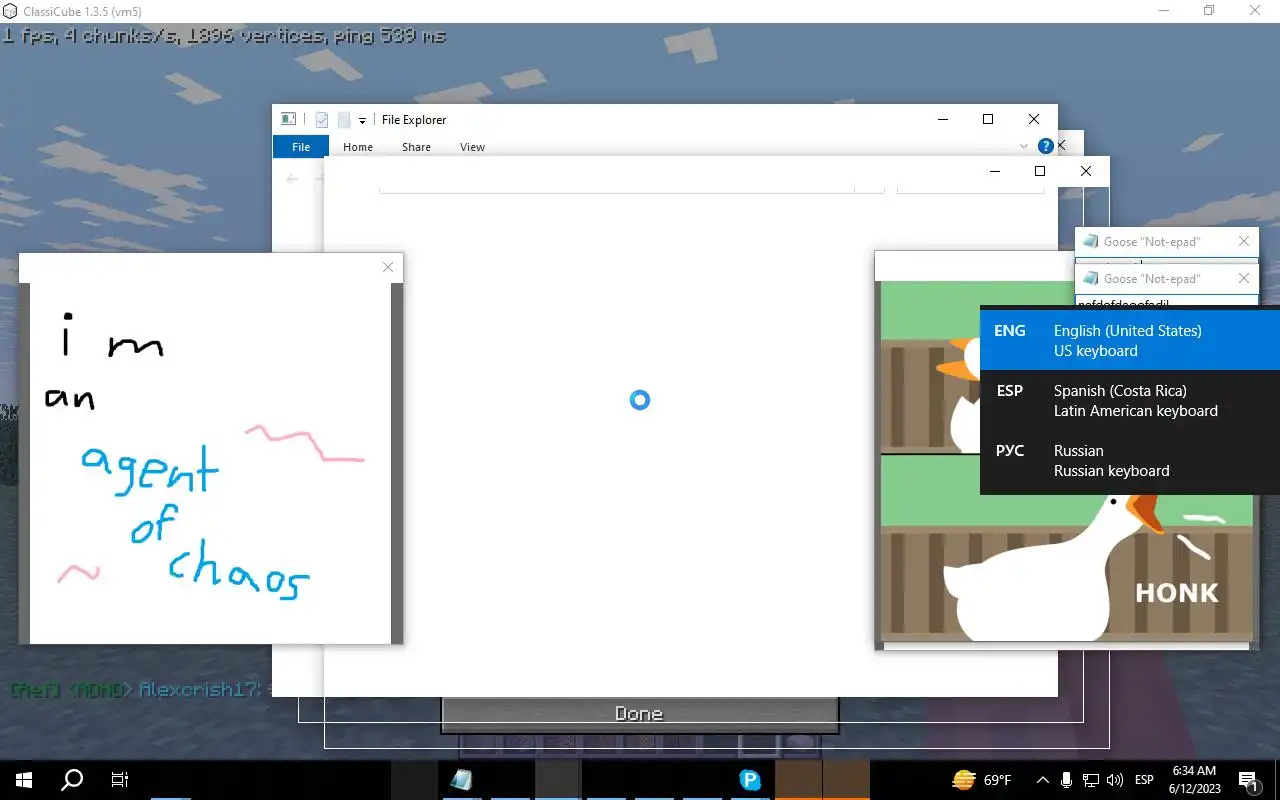The image size is (1280, 800).
Task: Click the microphone tray icon
Action: 1067,780
